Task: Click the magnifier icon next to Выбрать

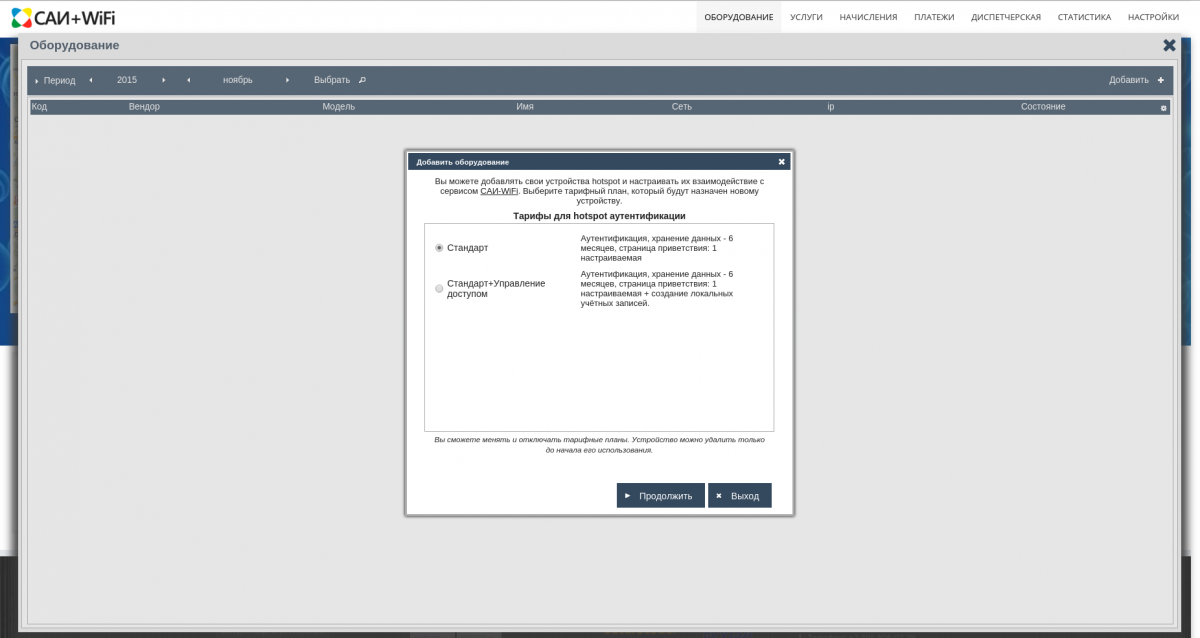Action: coord(363,80)
